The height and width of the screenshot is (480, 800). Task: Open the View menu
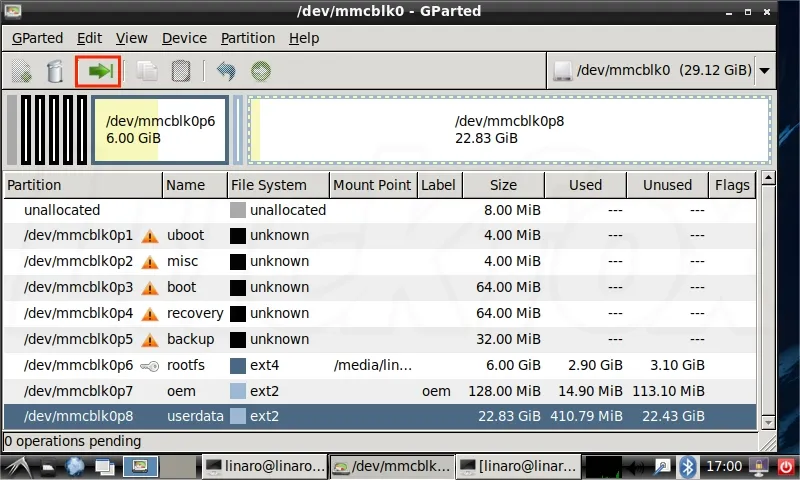(x=131, y=38)
